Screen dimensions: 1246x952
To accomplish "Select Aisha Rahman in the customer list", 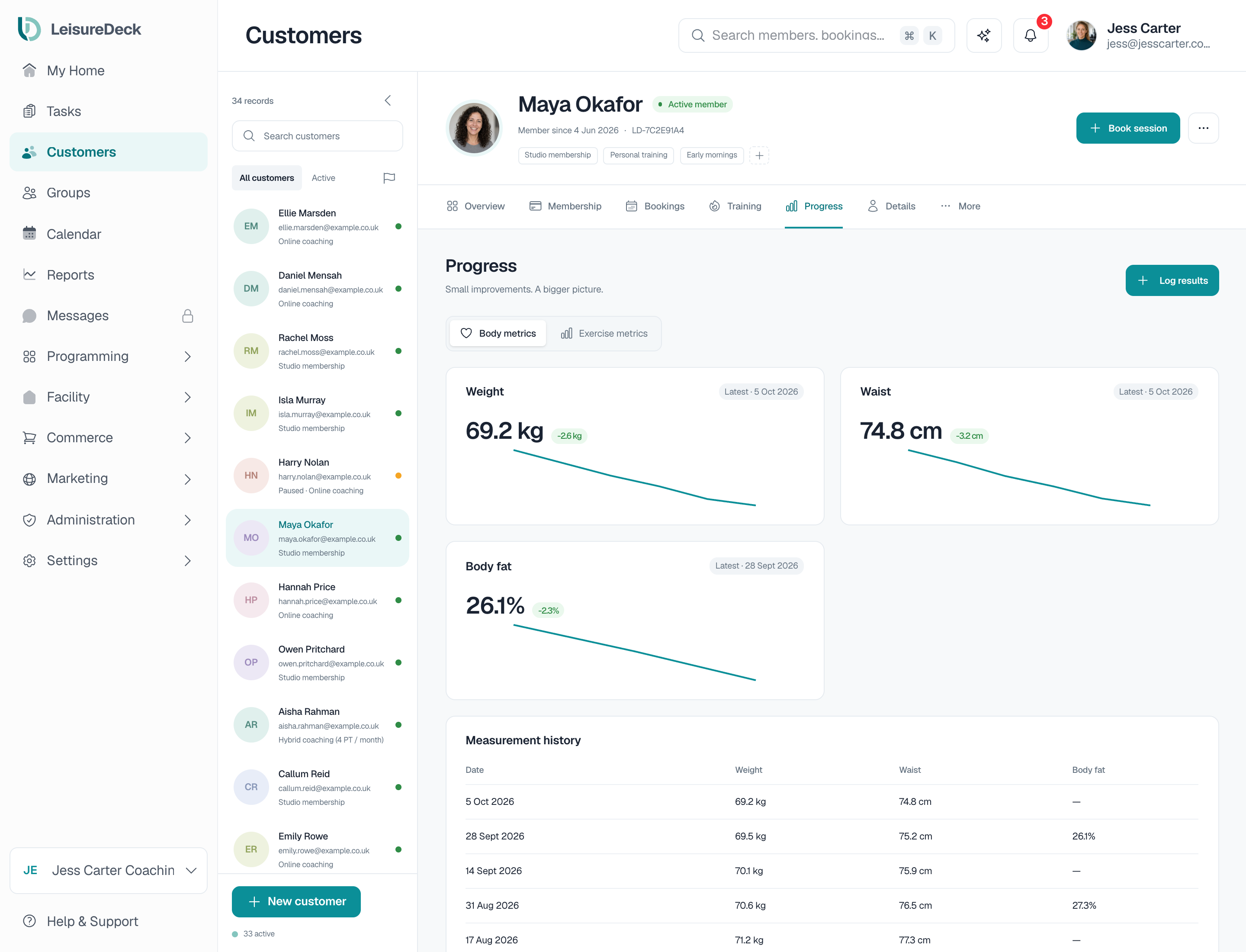I will (x=317, y=725).
